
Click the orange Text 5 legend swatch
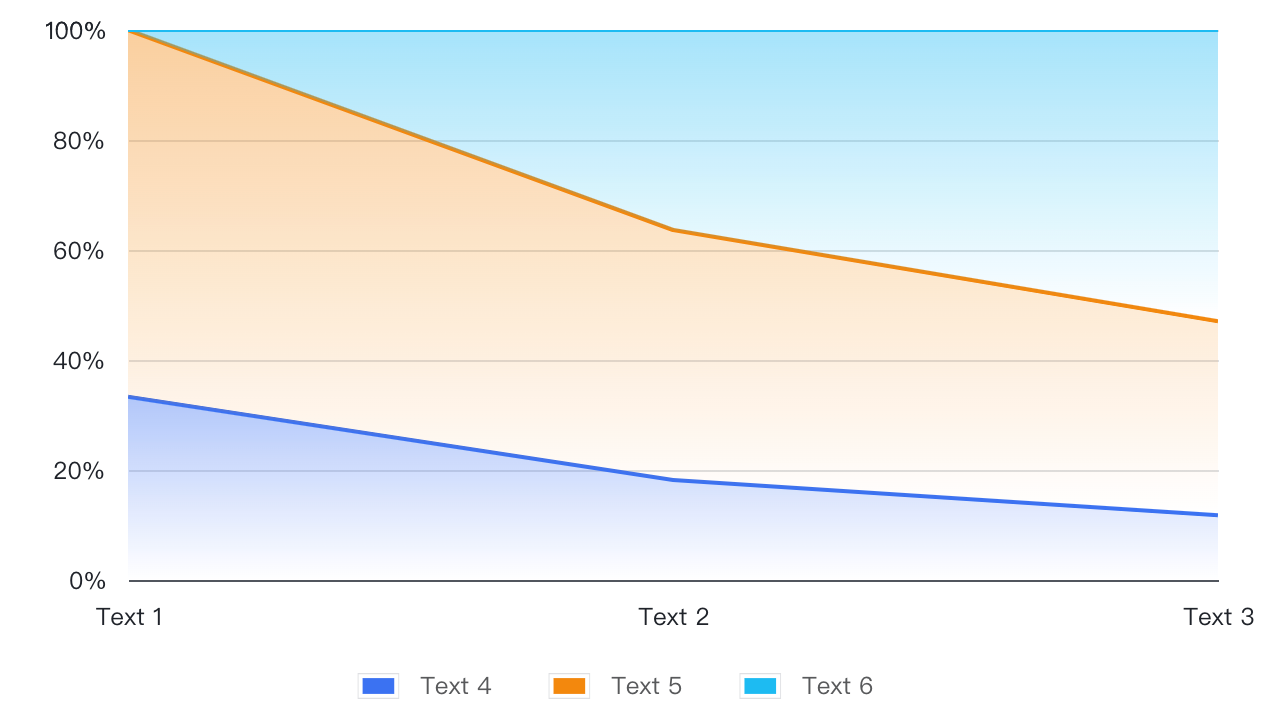click(x=569, y=686)
